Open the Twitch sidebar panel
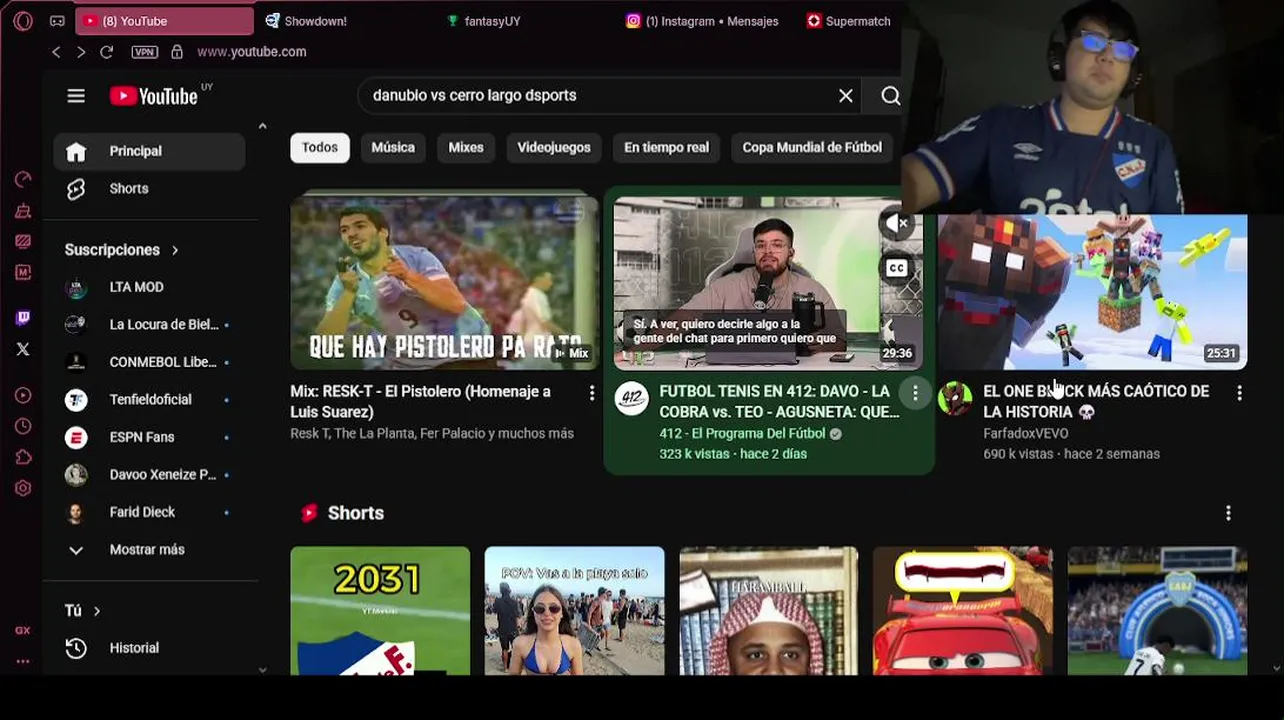The image size is (1284, 720). click(23, 318)
